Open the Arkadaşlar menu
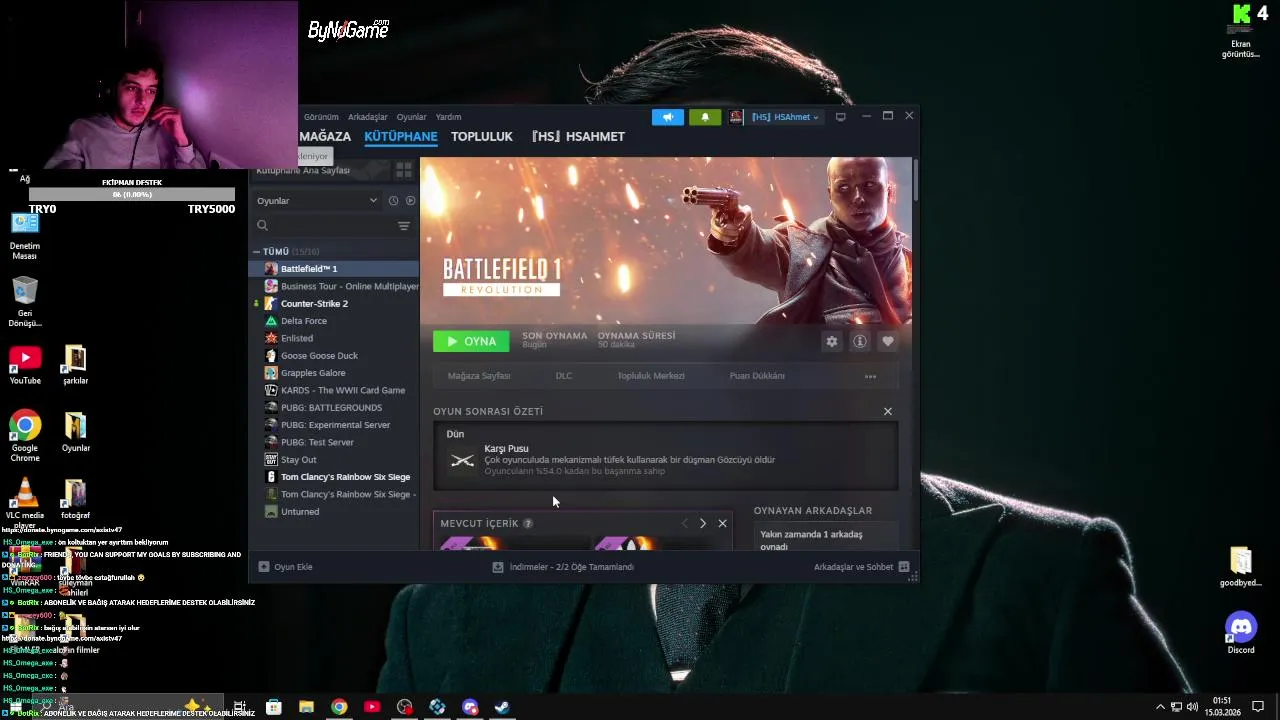1280x720 pixels. (368, 117)
